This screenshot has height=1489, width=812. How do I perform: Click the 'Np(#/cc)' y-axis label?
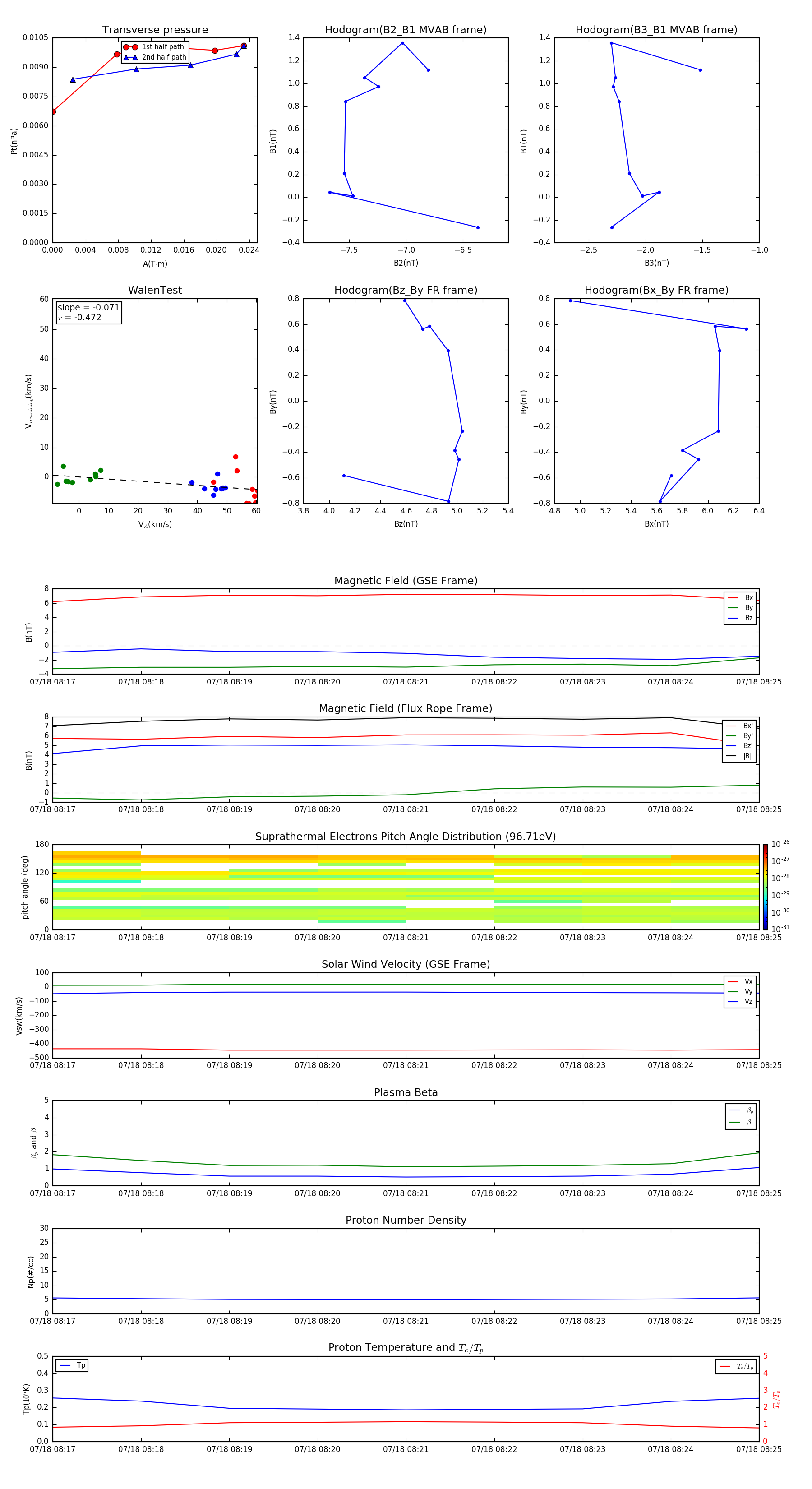click(x=31, y=1271)
